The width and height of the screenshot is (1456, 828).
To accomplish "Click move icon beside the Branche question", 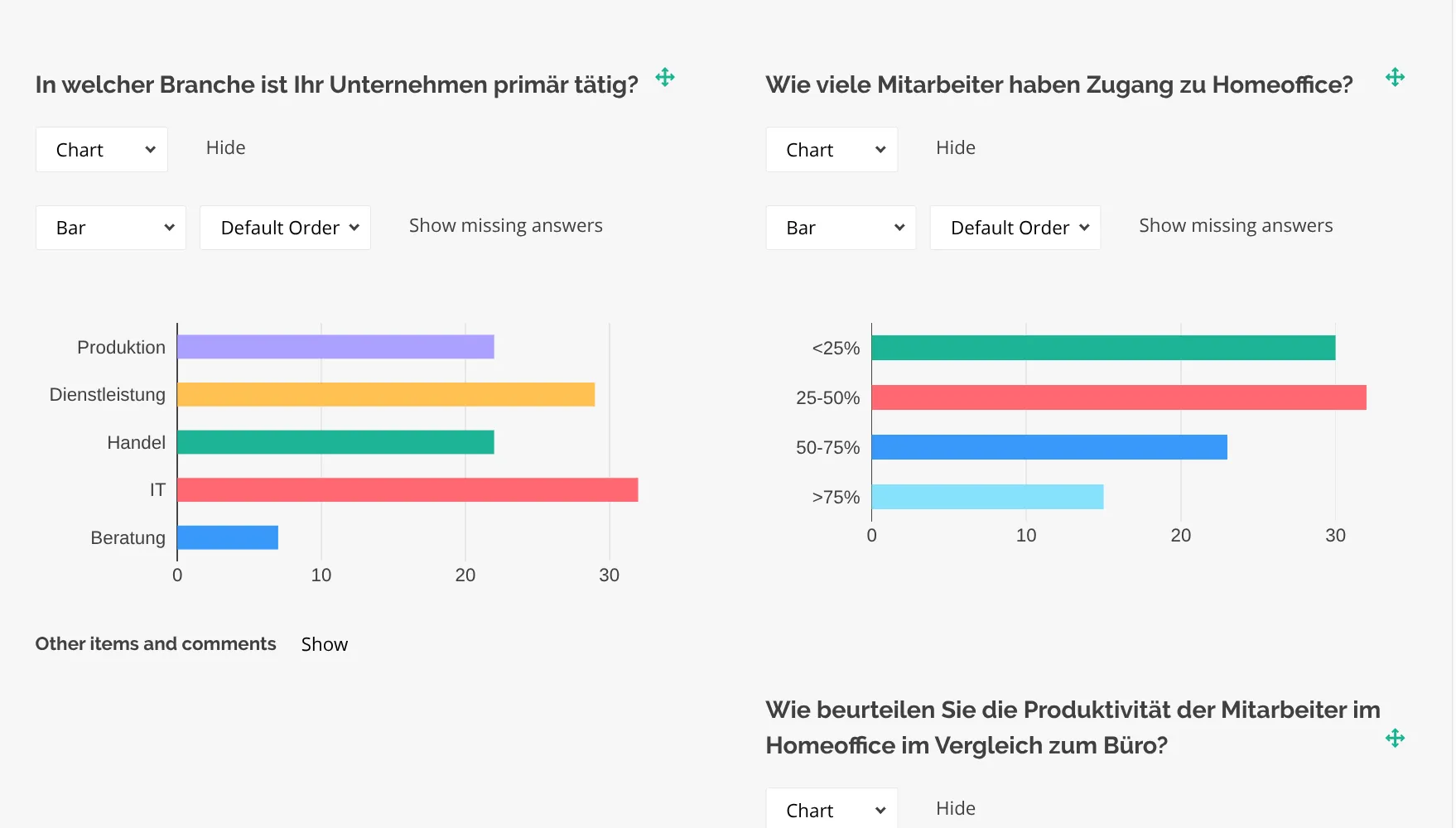I will [x=665, y=78].
